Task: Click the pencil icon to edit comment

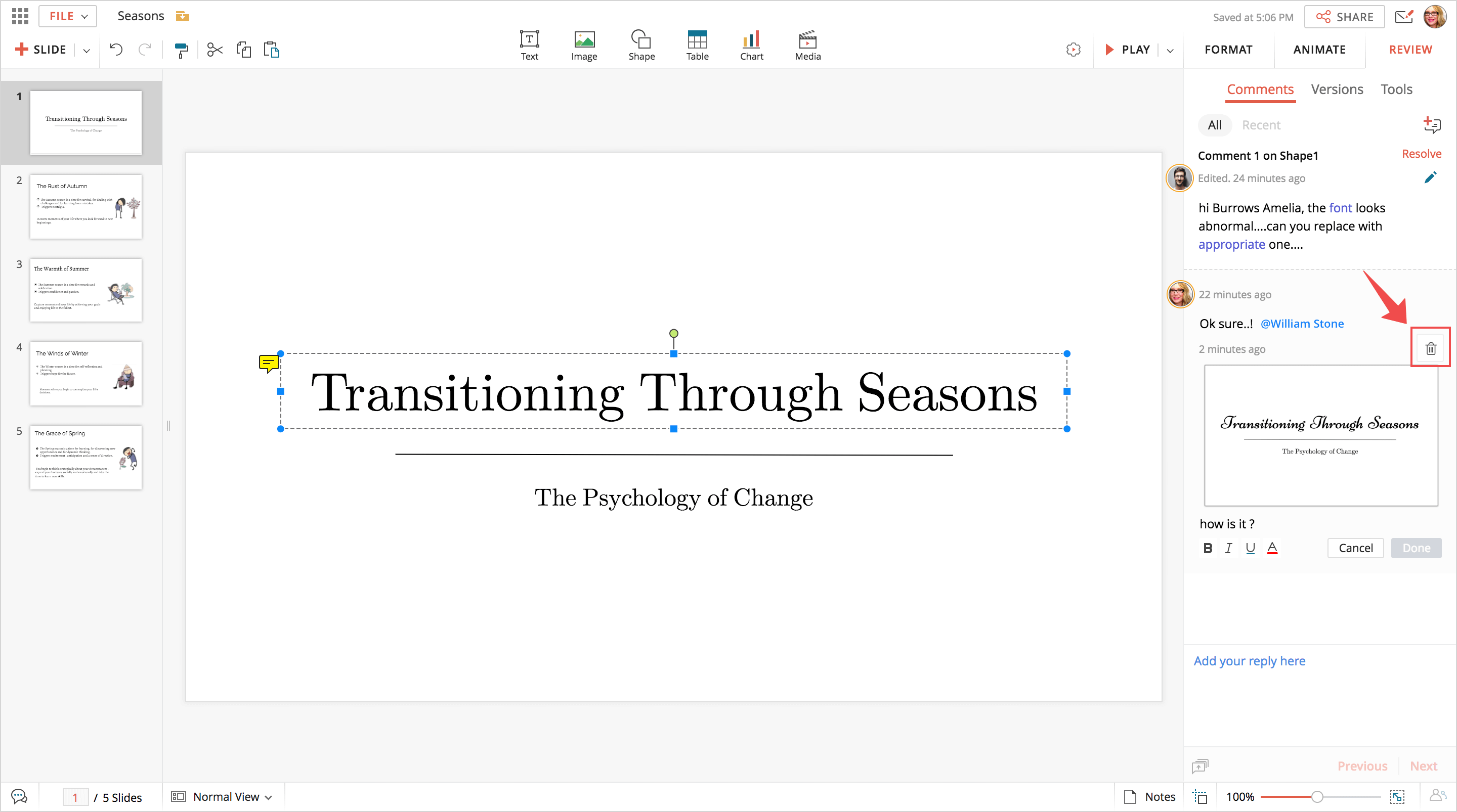Action: [x=1430, y=178]
